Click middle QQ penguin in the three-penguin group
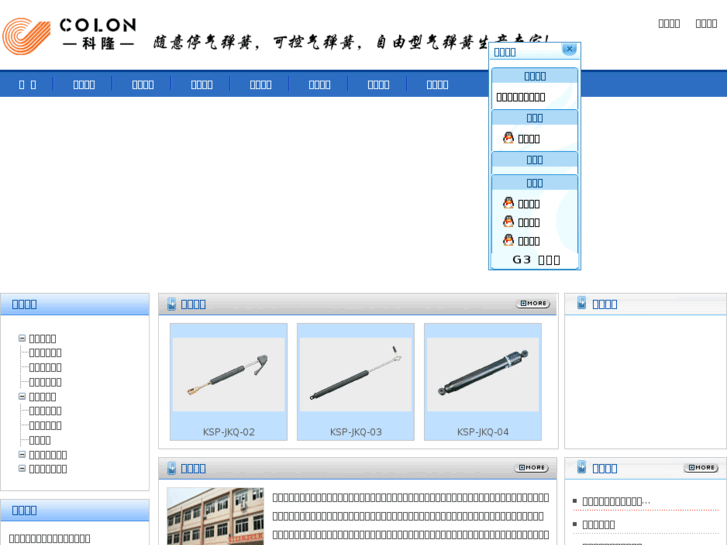 click(x=509, y=221)
